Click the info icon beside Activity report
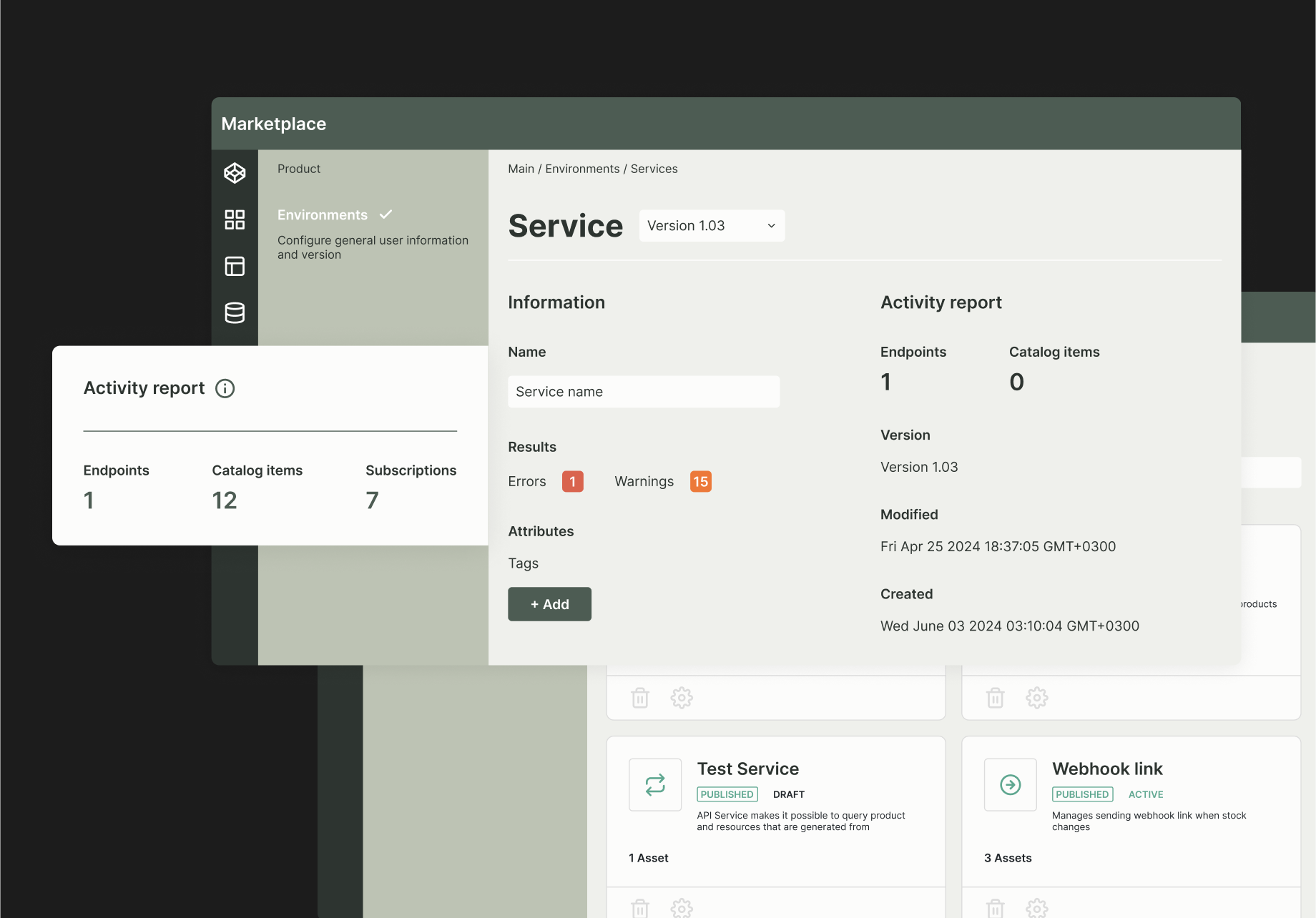 click(x=225, y=388)
